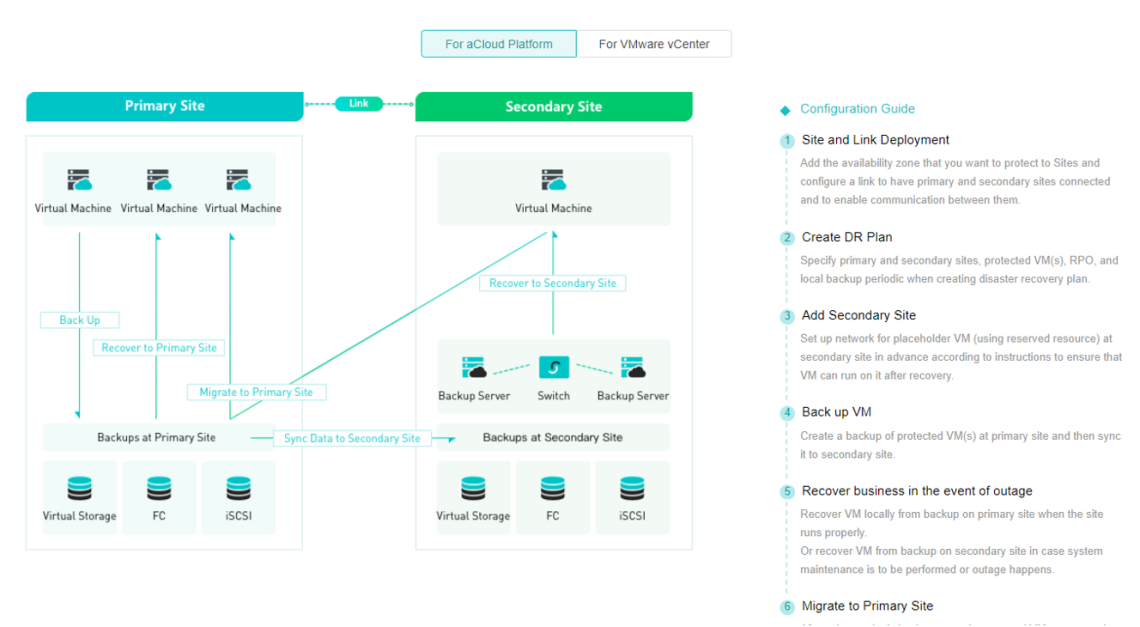The height and width of the screenshot is (627, 1140).
Task: Click the third Virtual Machine icon at Primary Site
Action: point(238,180)
